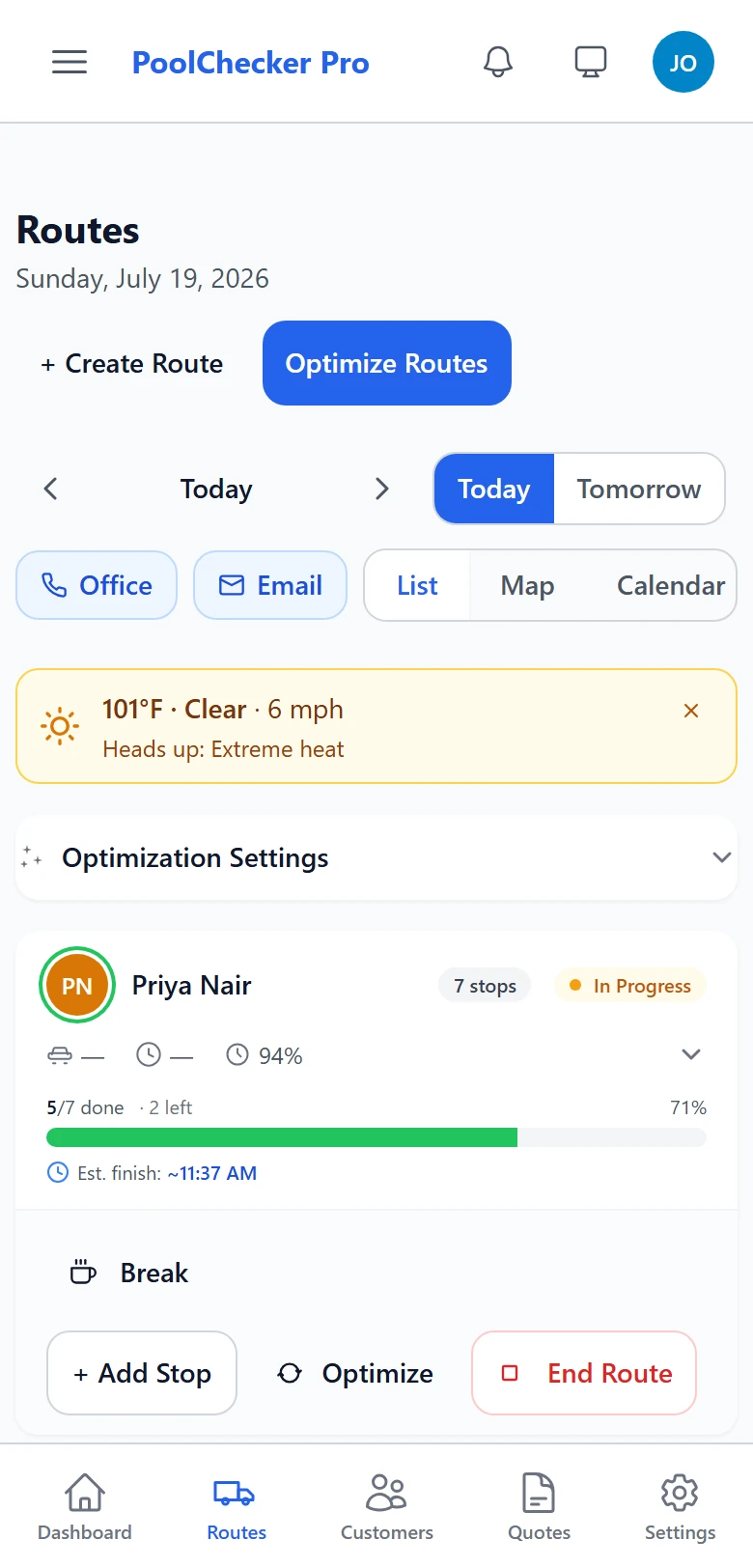Click the Optimize Routes button

tap(387, 363)
